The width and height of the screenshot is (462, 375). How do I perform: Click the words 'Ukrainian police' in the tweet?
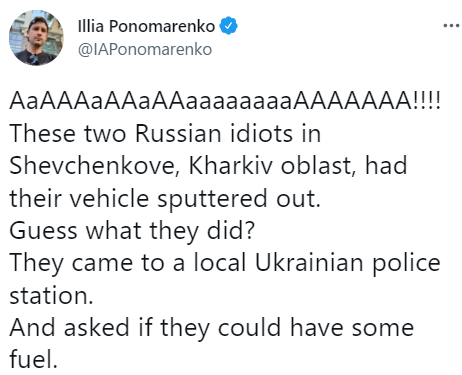[x=348, y=263]
